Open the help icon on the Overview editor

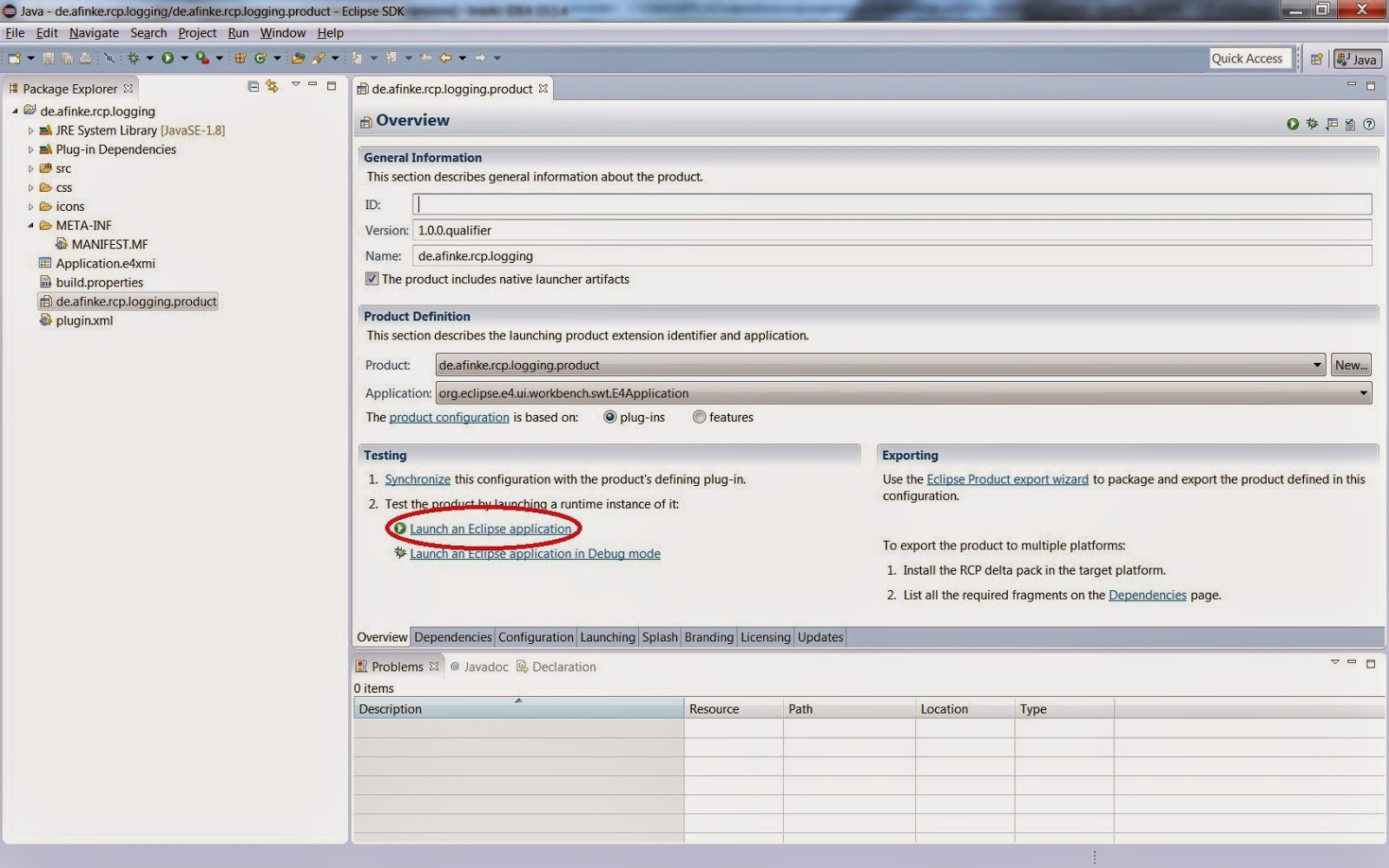tap(1369, 123)
